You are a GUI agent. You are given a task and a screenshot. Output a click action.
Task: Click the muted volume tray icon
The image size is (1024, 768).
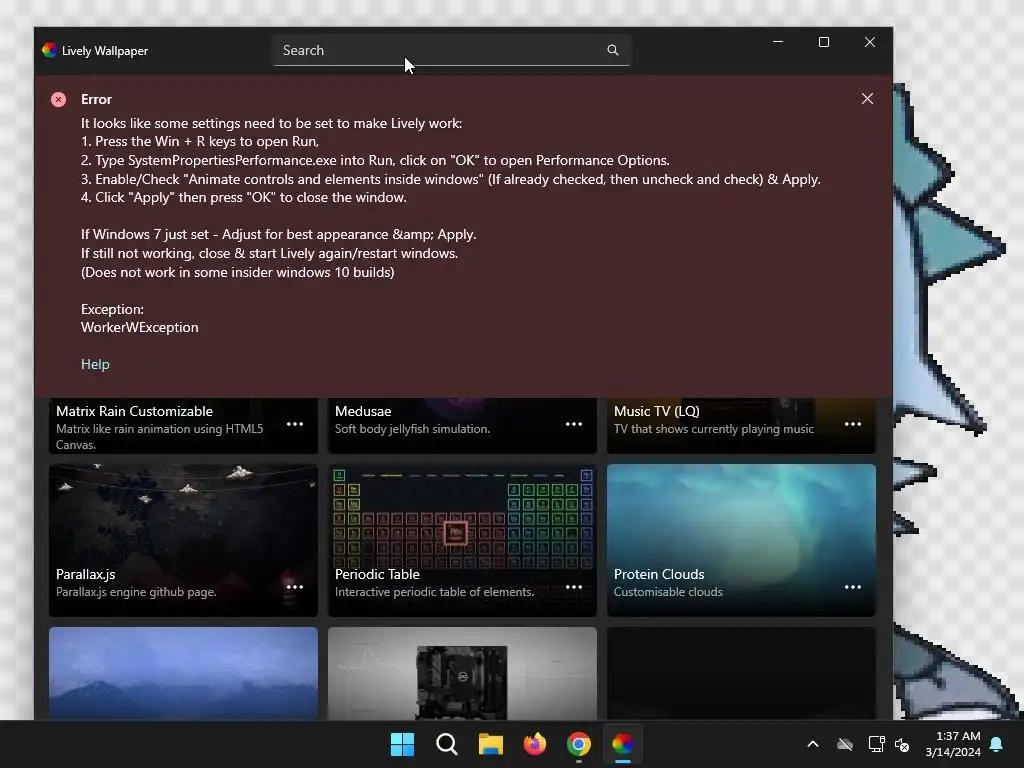903,744
